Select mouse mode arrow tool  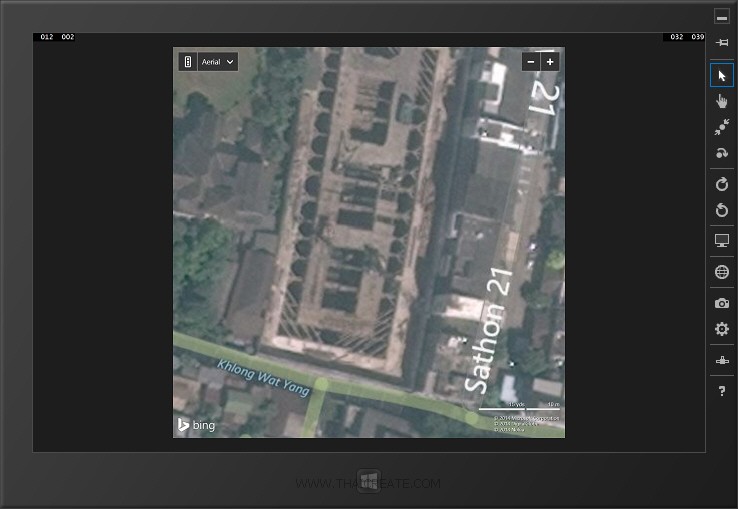(x=722, y=75)
